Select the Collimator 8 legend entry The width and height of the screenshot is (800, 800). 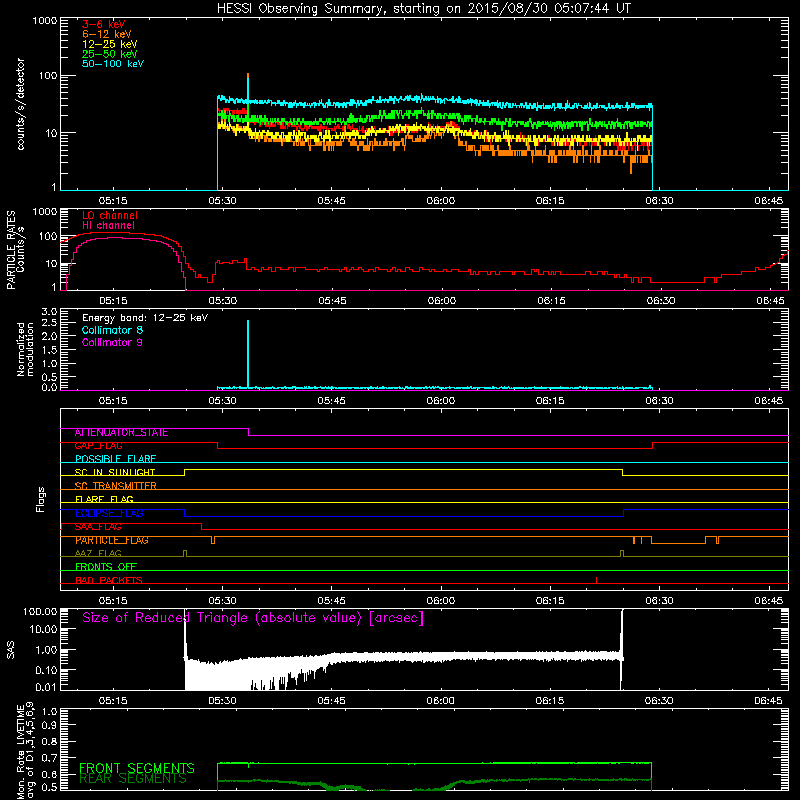[x=112, y=330]
